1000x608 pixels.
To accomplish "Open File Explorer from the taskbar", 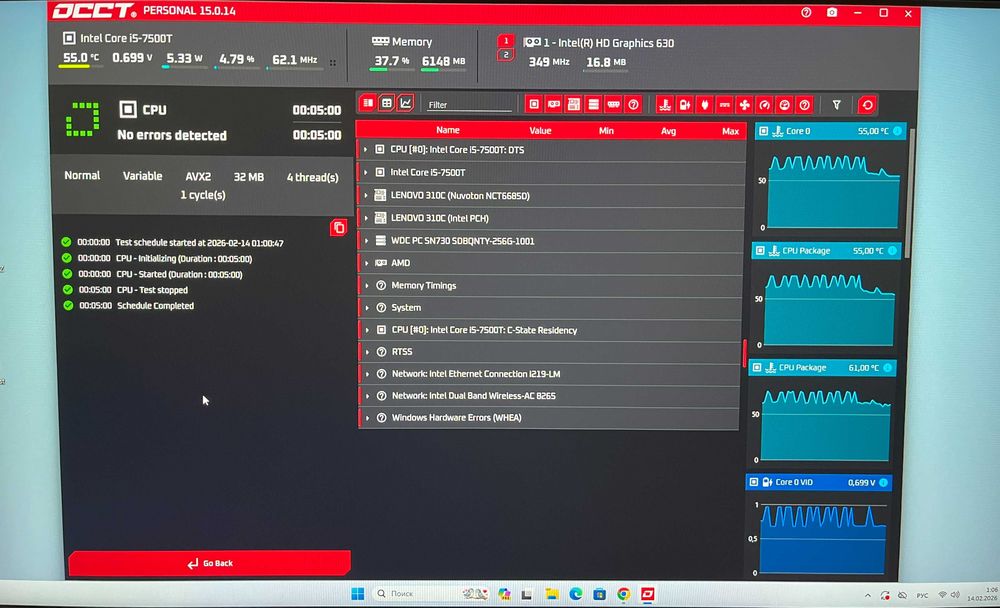I will tap(552, 594).
